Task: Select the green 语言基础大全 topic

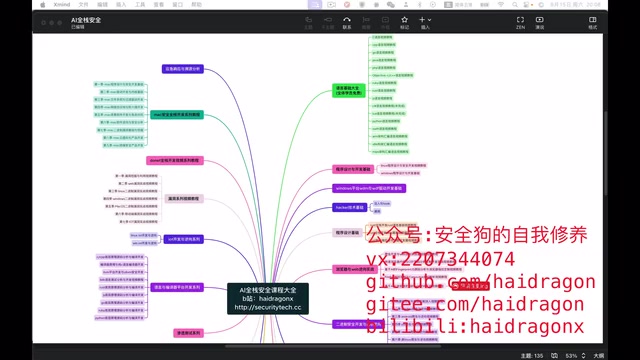Action: point(349,90)
